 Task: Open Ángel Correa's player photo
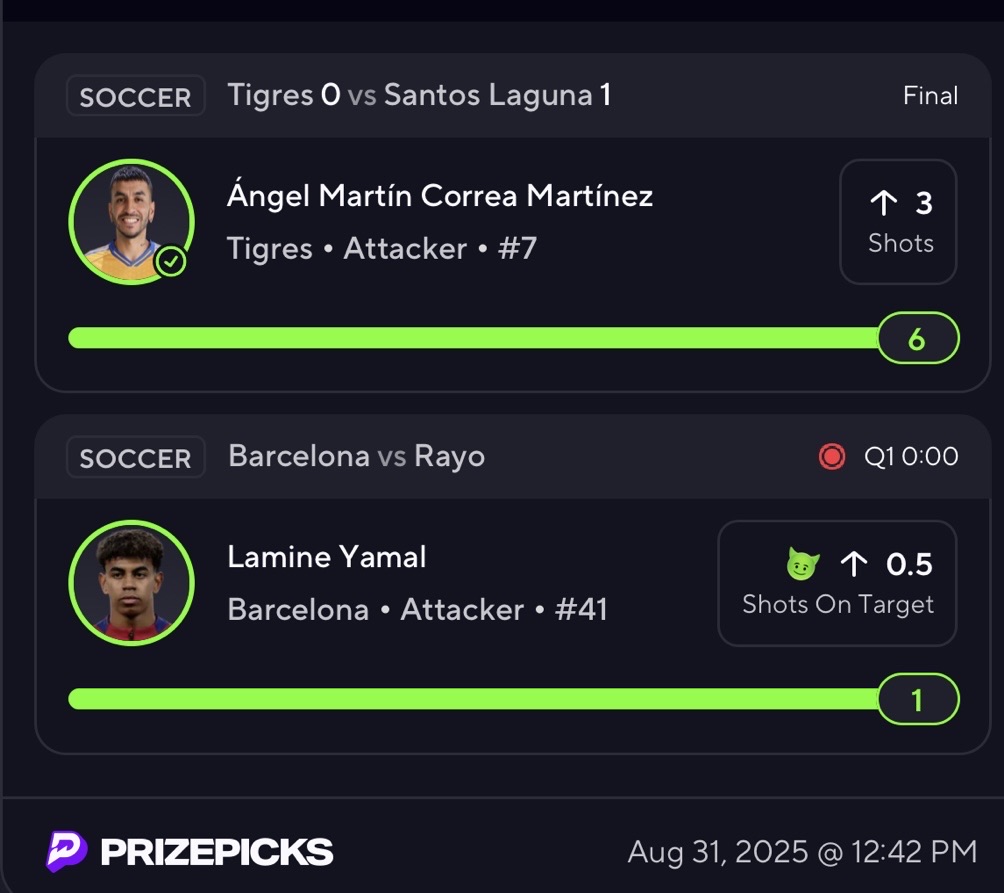point(131,222)
